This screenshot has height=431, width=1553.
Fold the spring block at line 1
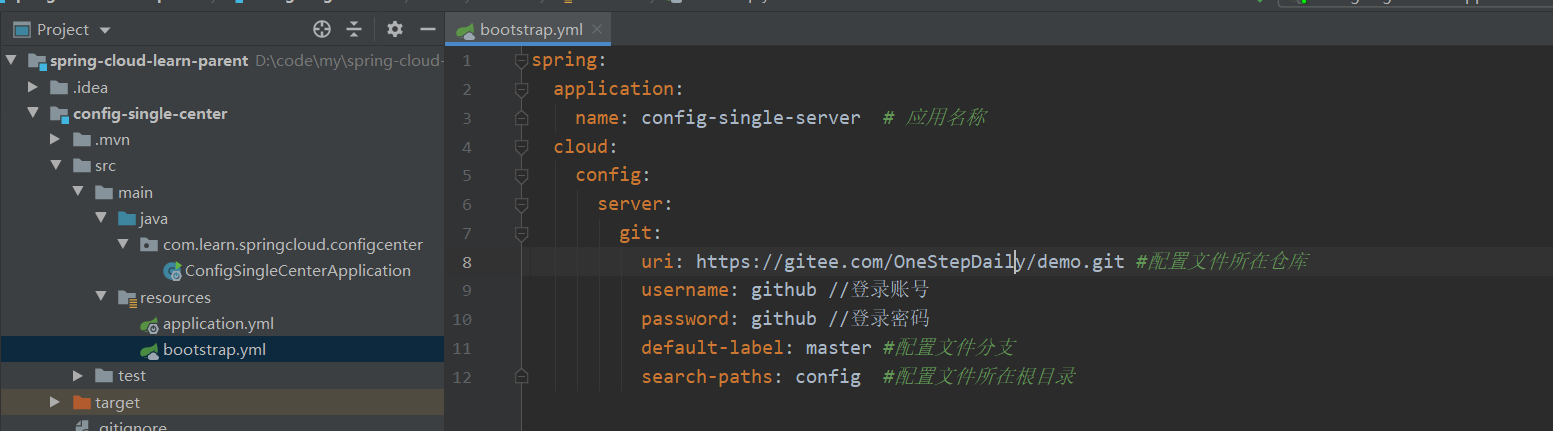520,61
